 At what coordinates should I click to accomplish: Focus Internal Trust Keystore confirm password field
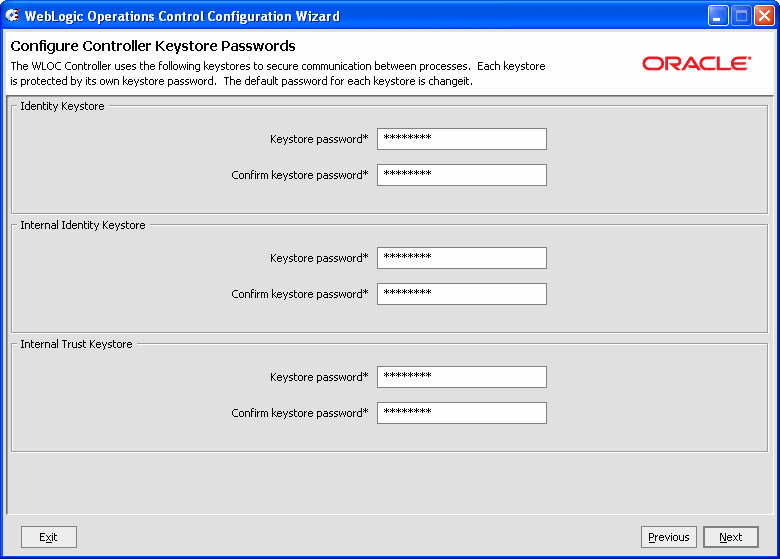tap(462, 413)
